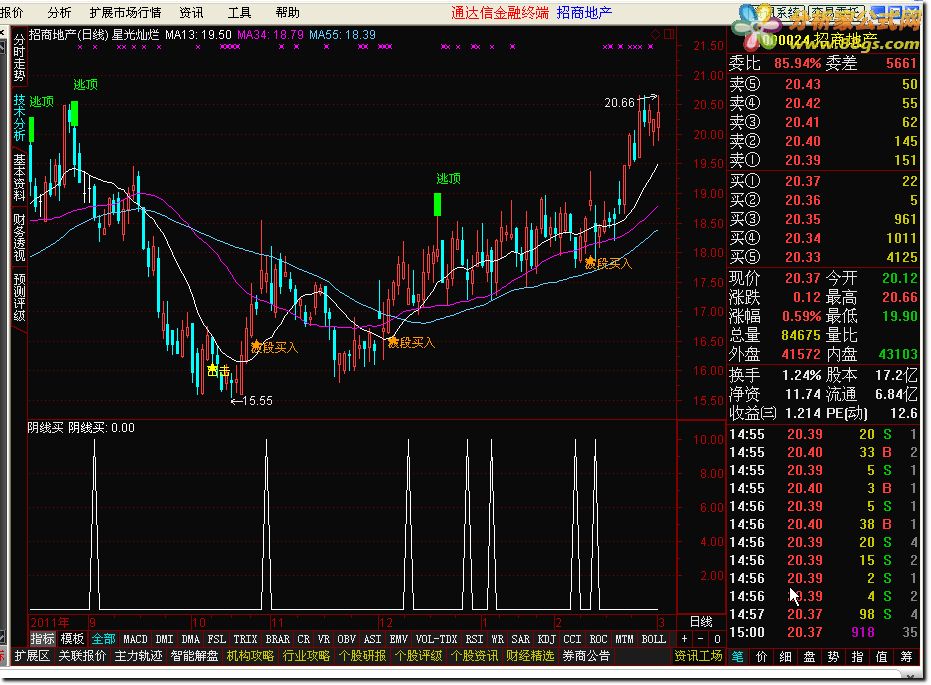931x685 pixels.
Task: Switch to 分时走势 sidebar view
Action: pyautogui.click(x=19, y=57)
